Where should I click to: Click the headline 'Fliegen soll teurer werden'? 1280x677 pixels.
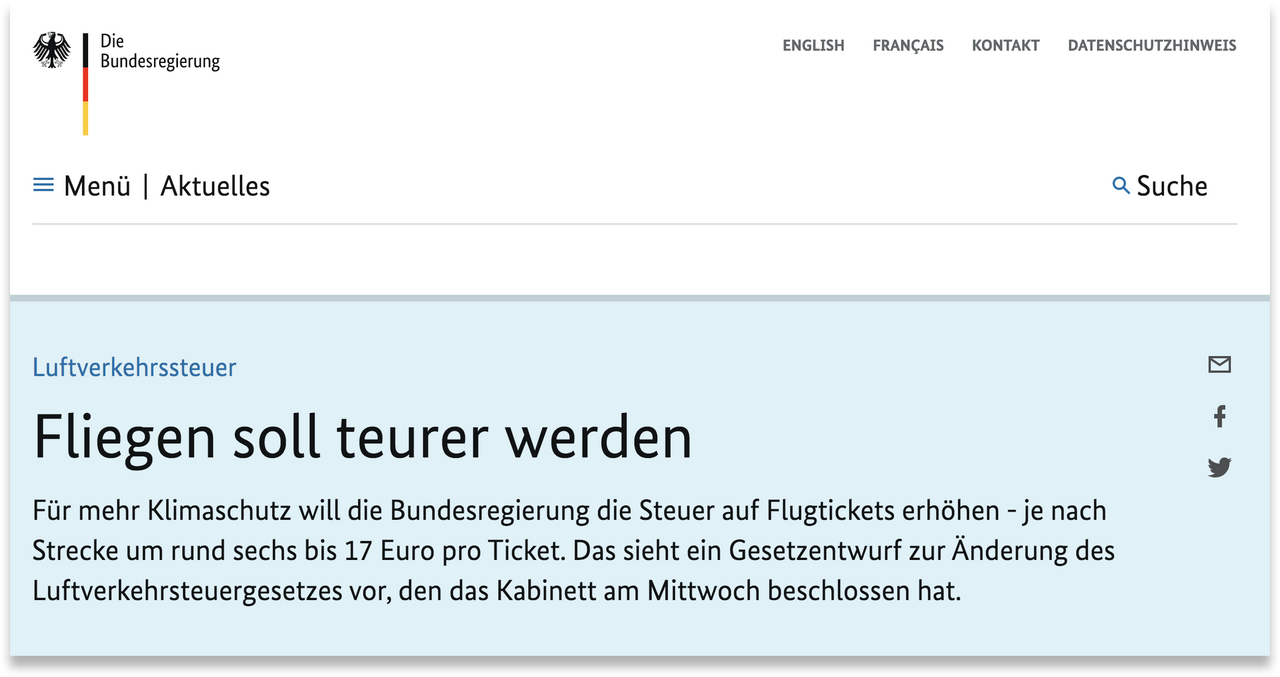(x=362, y=437)
